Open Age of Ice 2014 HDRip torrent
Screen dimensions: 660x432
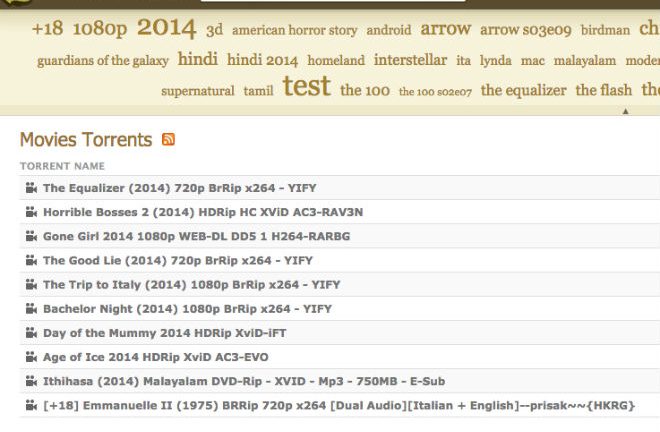point(155,357)
